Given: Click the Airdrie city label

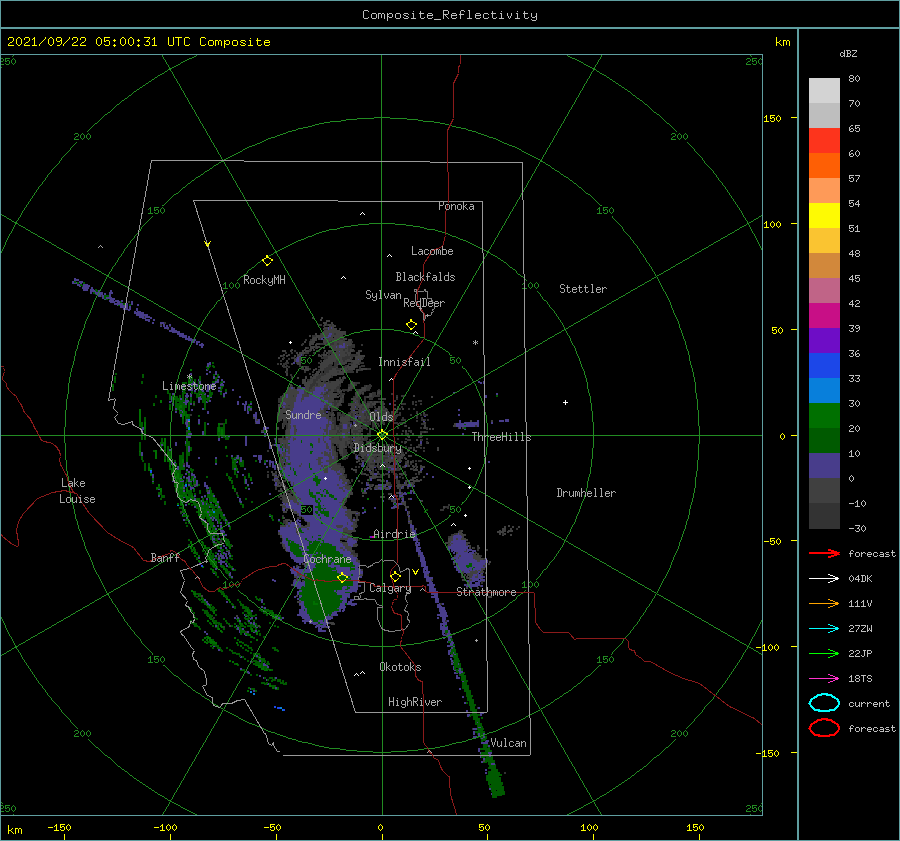Looking at the screenshot, I should point(394,534).
